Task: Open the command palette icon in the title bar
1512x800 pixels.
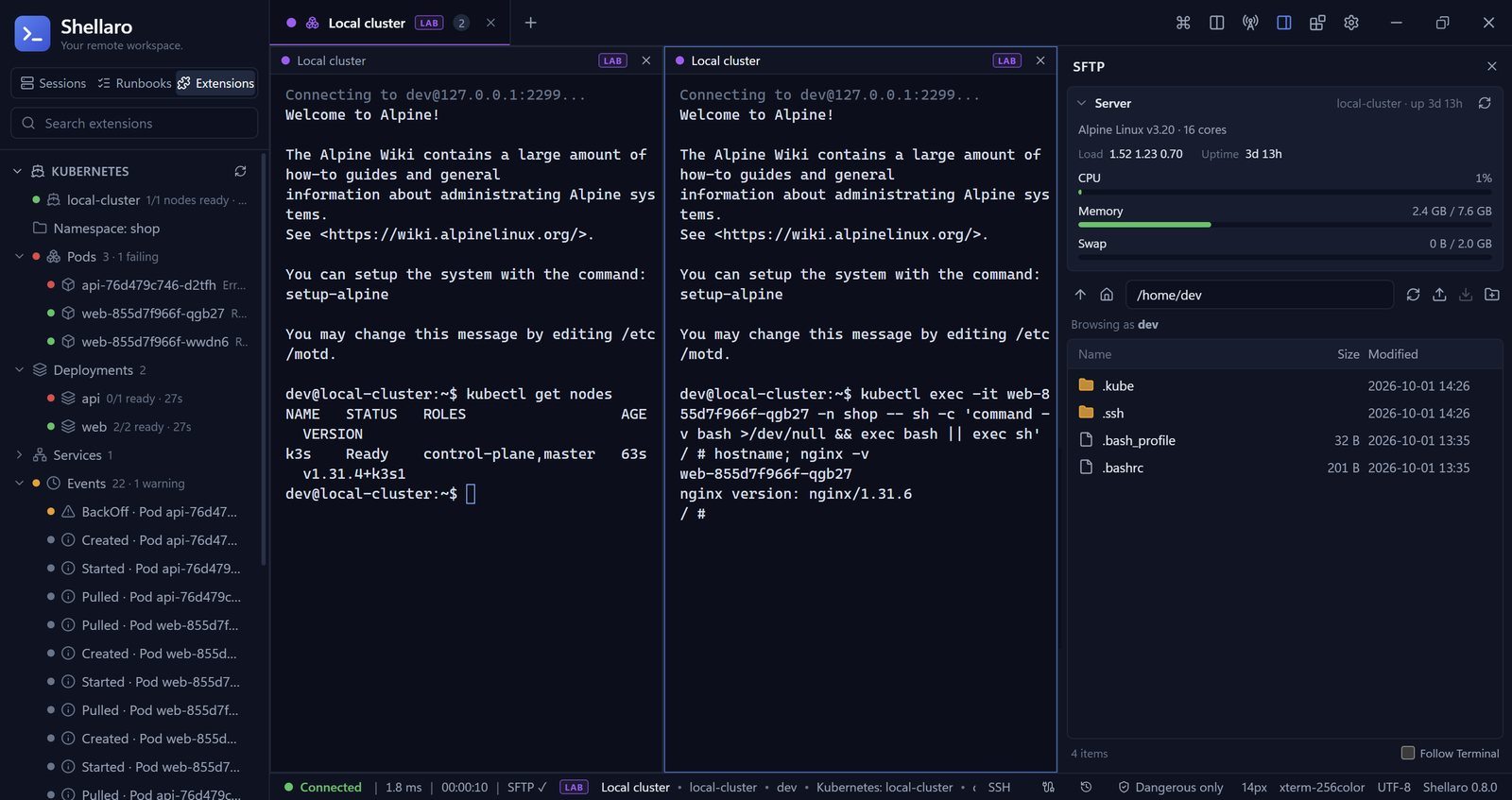Action: point(1183,23)
